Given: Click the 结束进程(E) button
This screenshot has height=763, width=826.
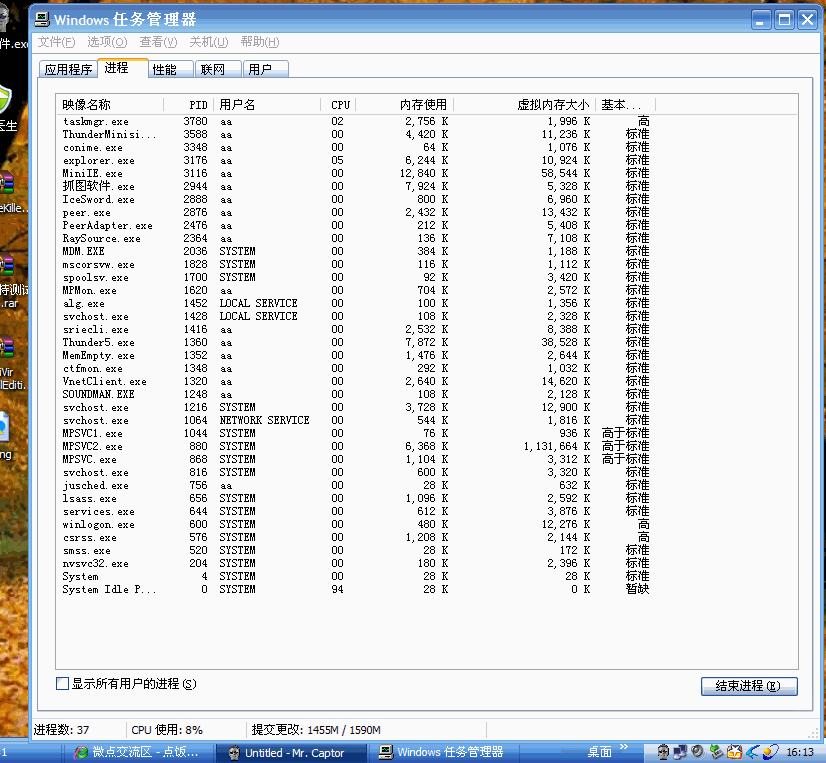Looking at the screenshot, I should coord(749,686).
